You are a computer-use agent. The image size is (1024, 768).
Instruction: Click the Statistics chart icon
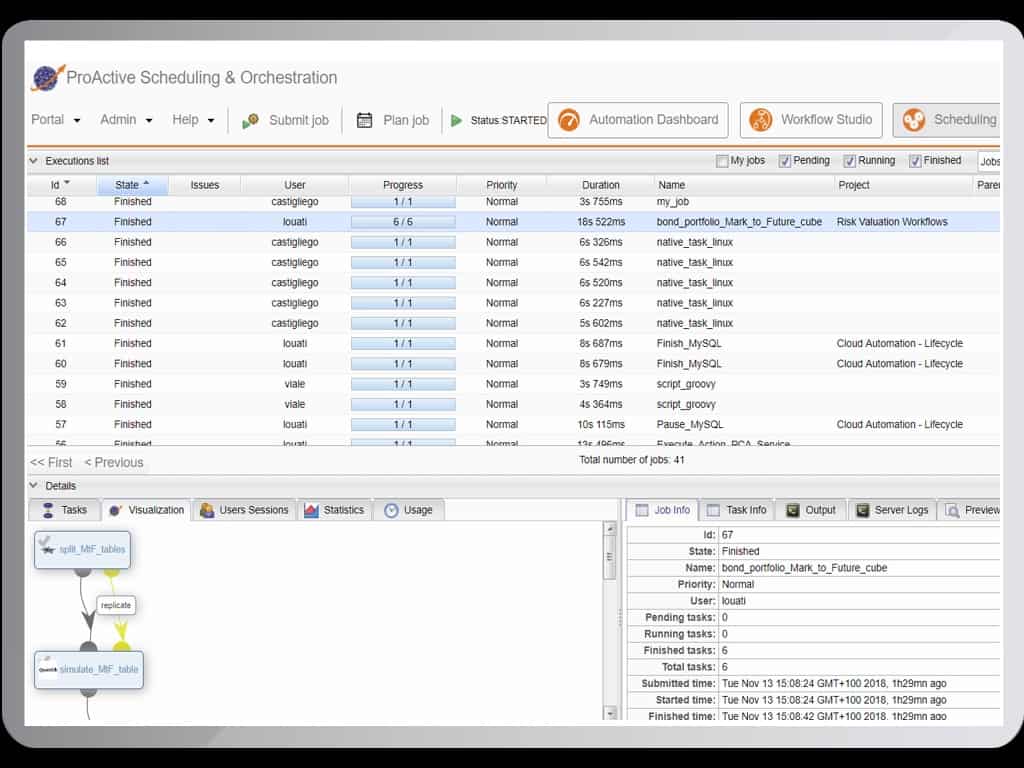click(312, 510)
